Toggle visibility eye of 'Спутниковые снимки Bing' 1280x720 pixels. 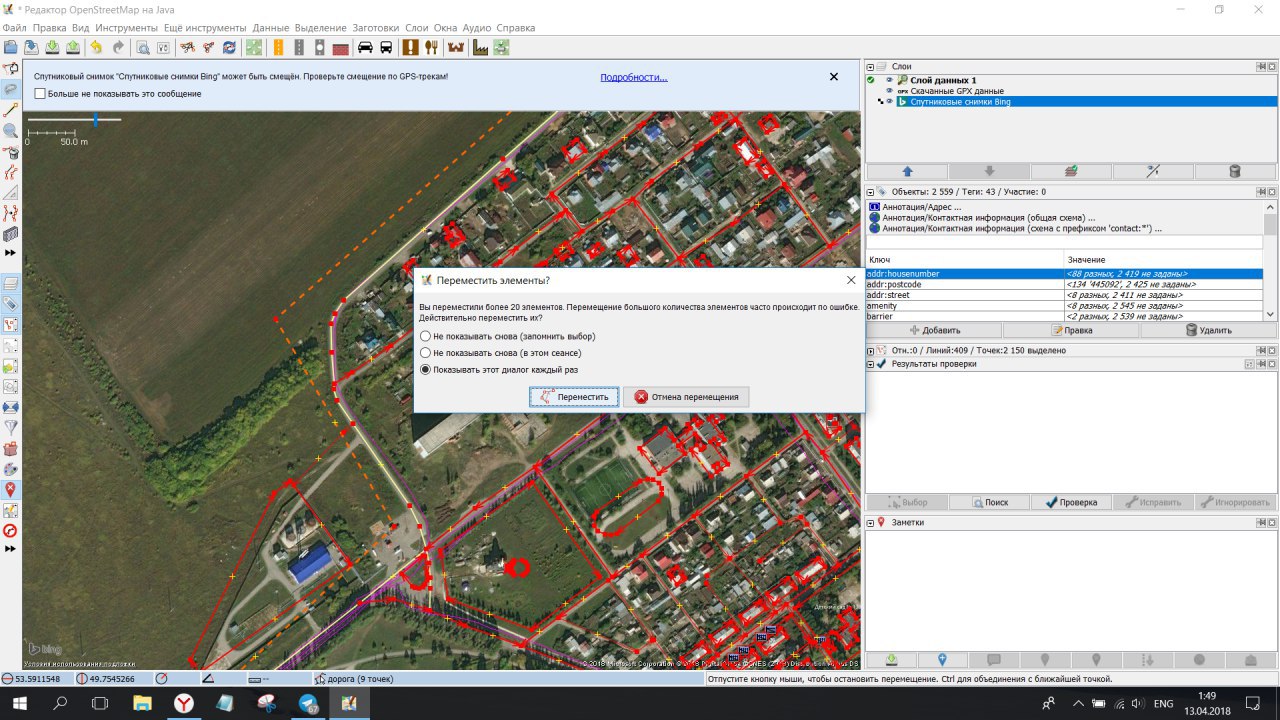pyautogui.click(x=889, y=102)
